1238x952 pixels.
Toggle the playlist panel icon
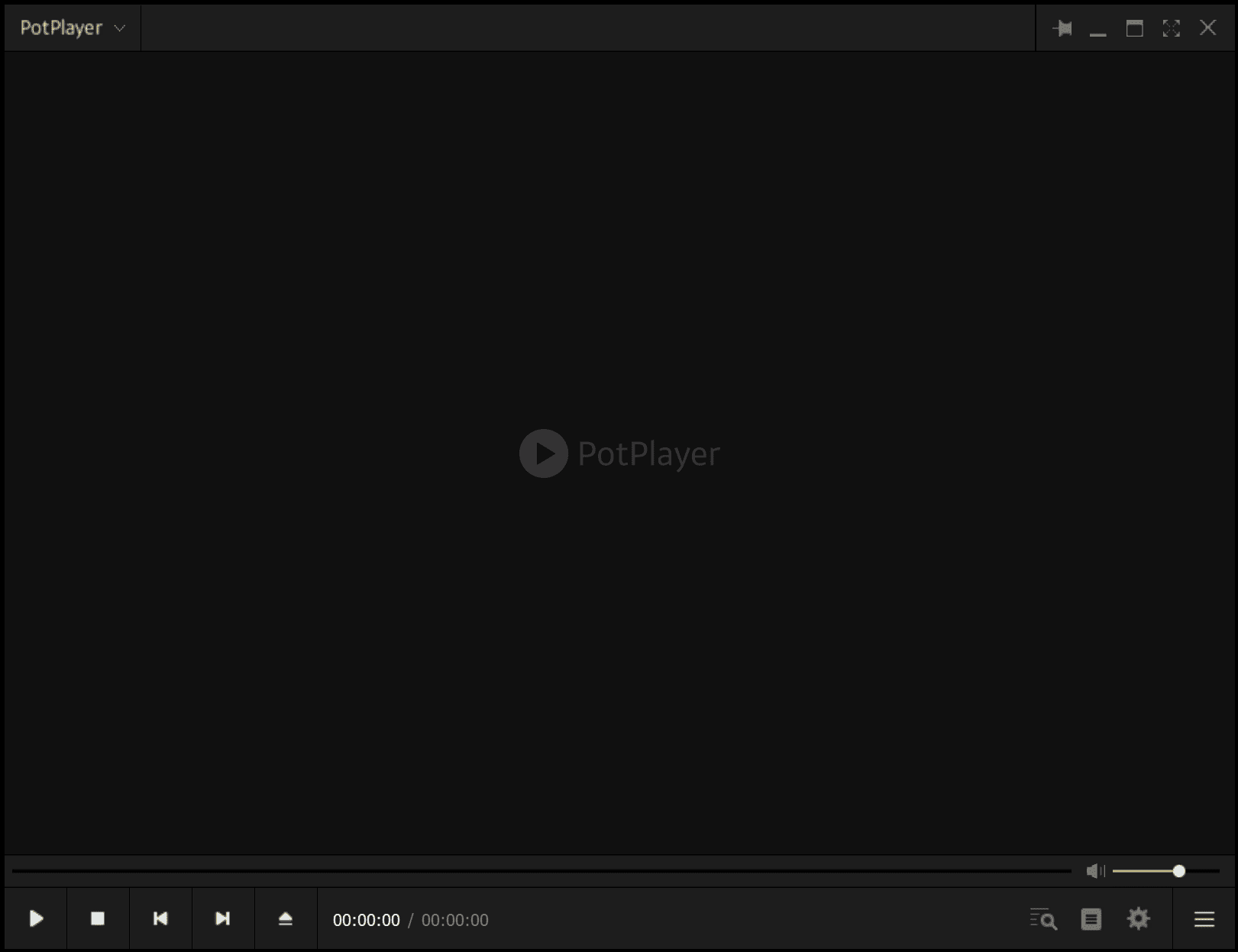pyautogui.click(x=1091, y=919)
